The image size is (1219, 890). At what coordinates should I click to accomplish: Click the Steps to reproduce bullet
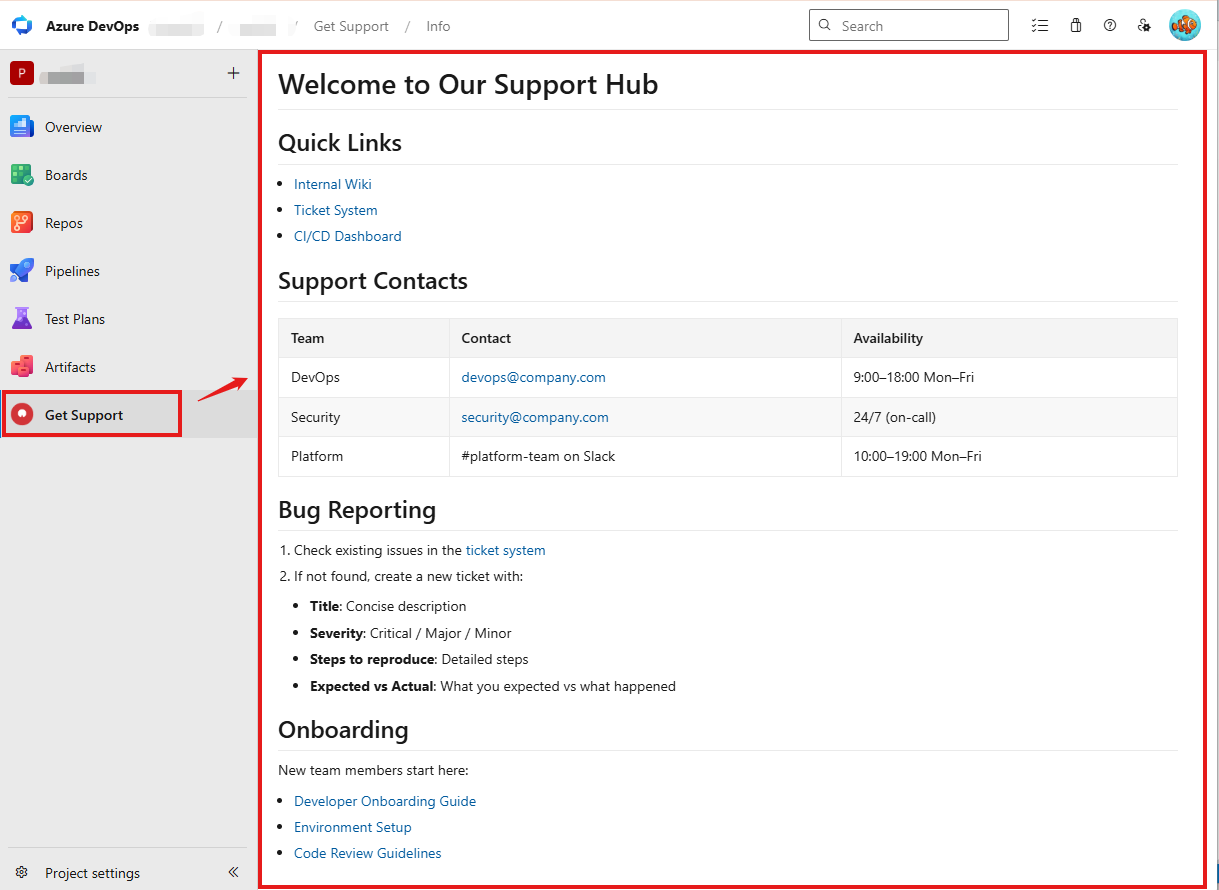coord(419,659)
